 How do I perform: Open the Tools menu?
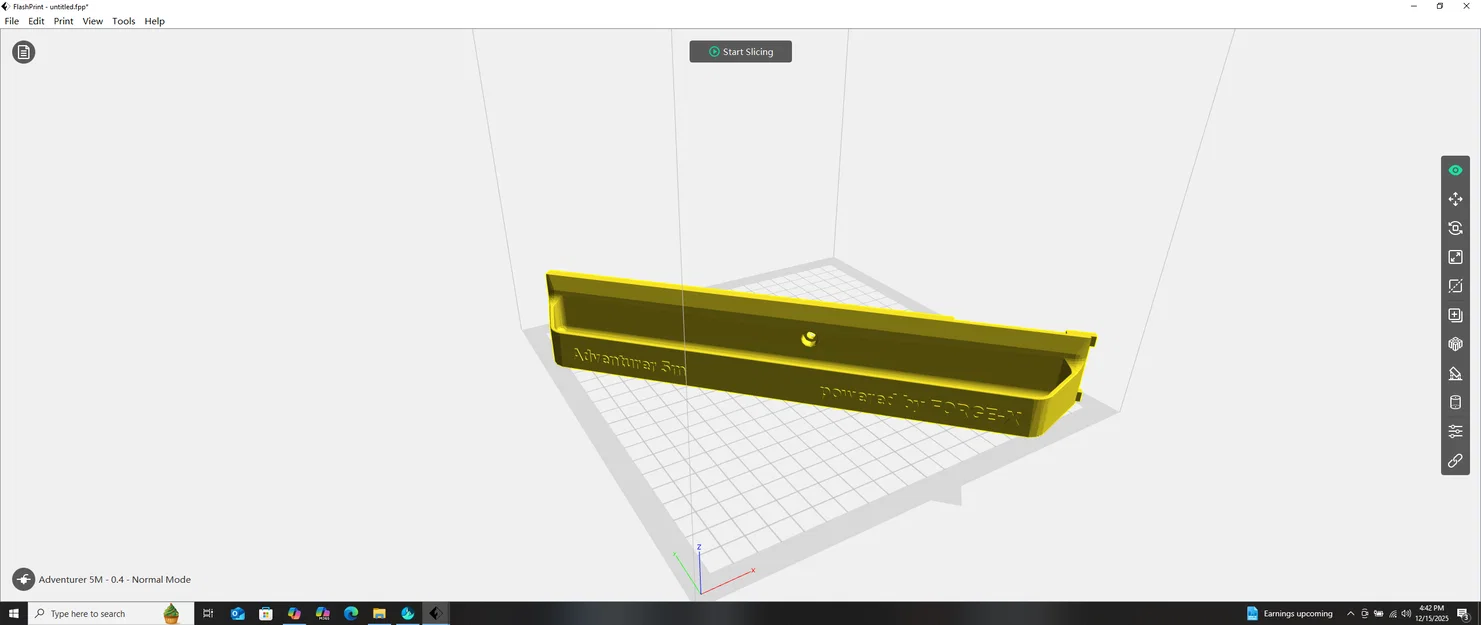click(x=123, y=21)
